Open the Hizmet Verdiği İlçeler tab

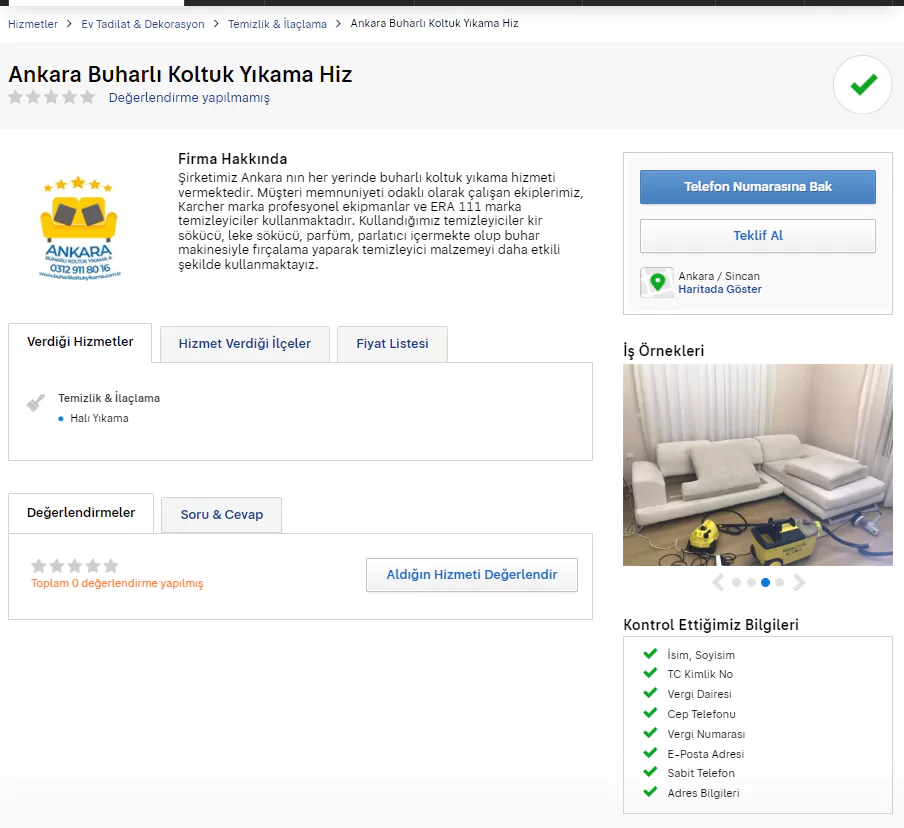point(245,343)
